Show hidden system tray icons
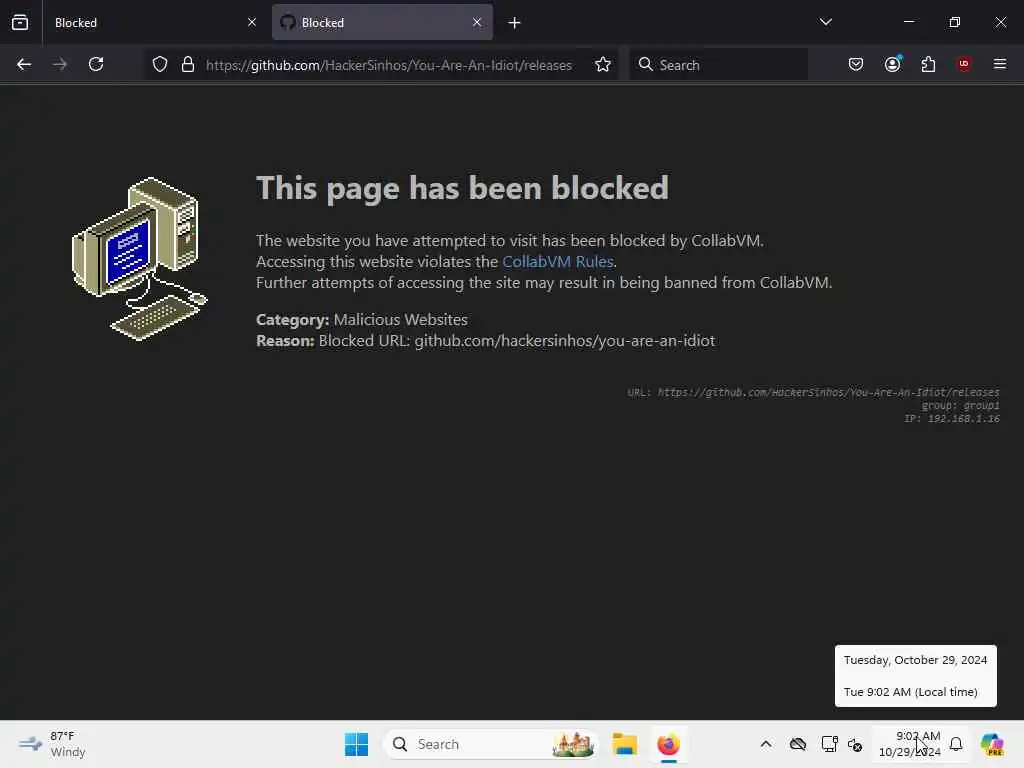The width and height of the screenshot is (1024, 768). pos(766,744)
